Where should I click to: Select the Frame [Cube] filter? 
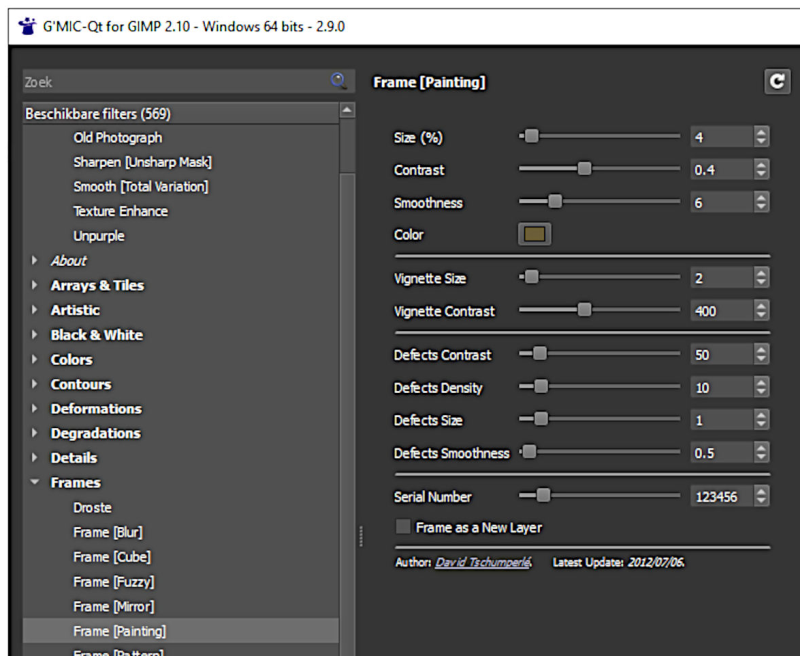click(x=112, y=557)
